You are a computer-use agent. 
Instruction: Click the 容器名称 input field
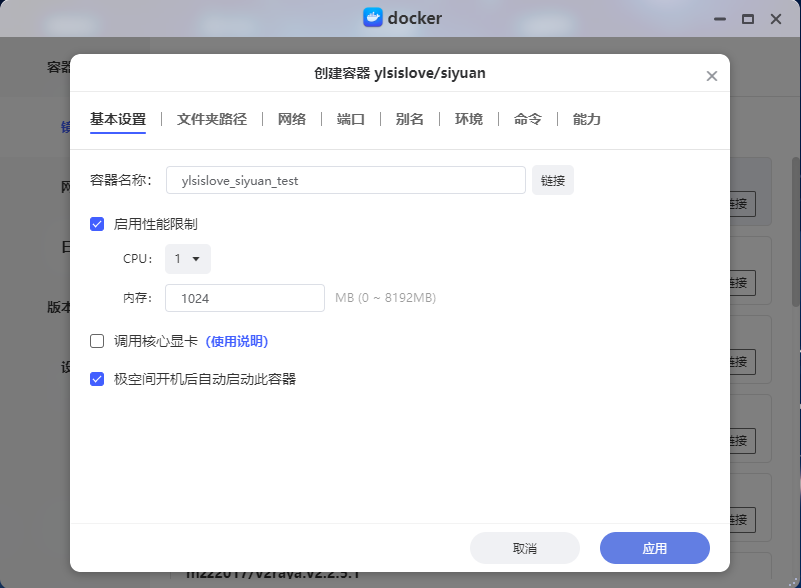click(345, 181)
